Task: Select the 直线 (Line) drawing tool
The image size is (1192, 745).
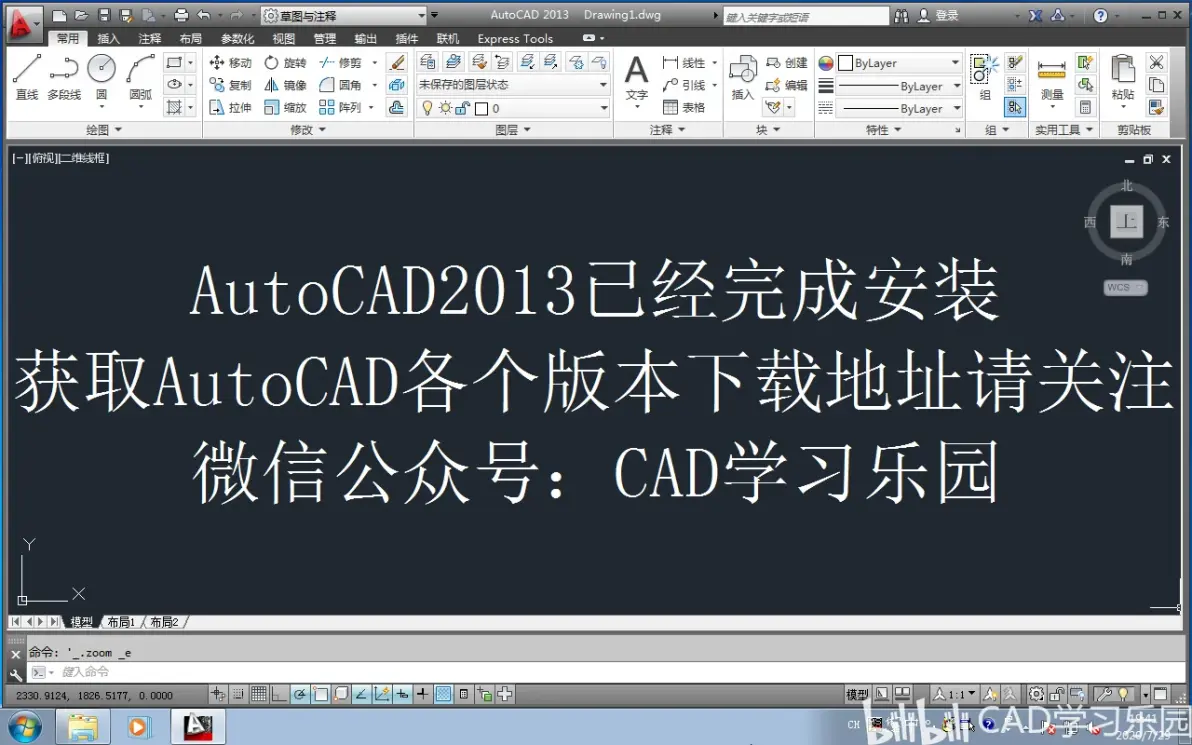Action: [x=27, y=77]
